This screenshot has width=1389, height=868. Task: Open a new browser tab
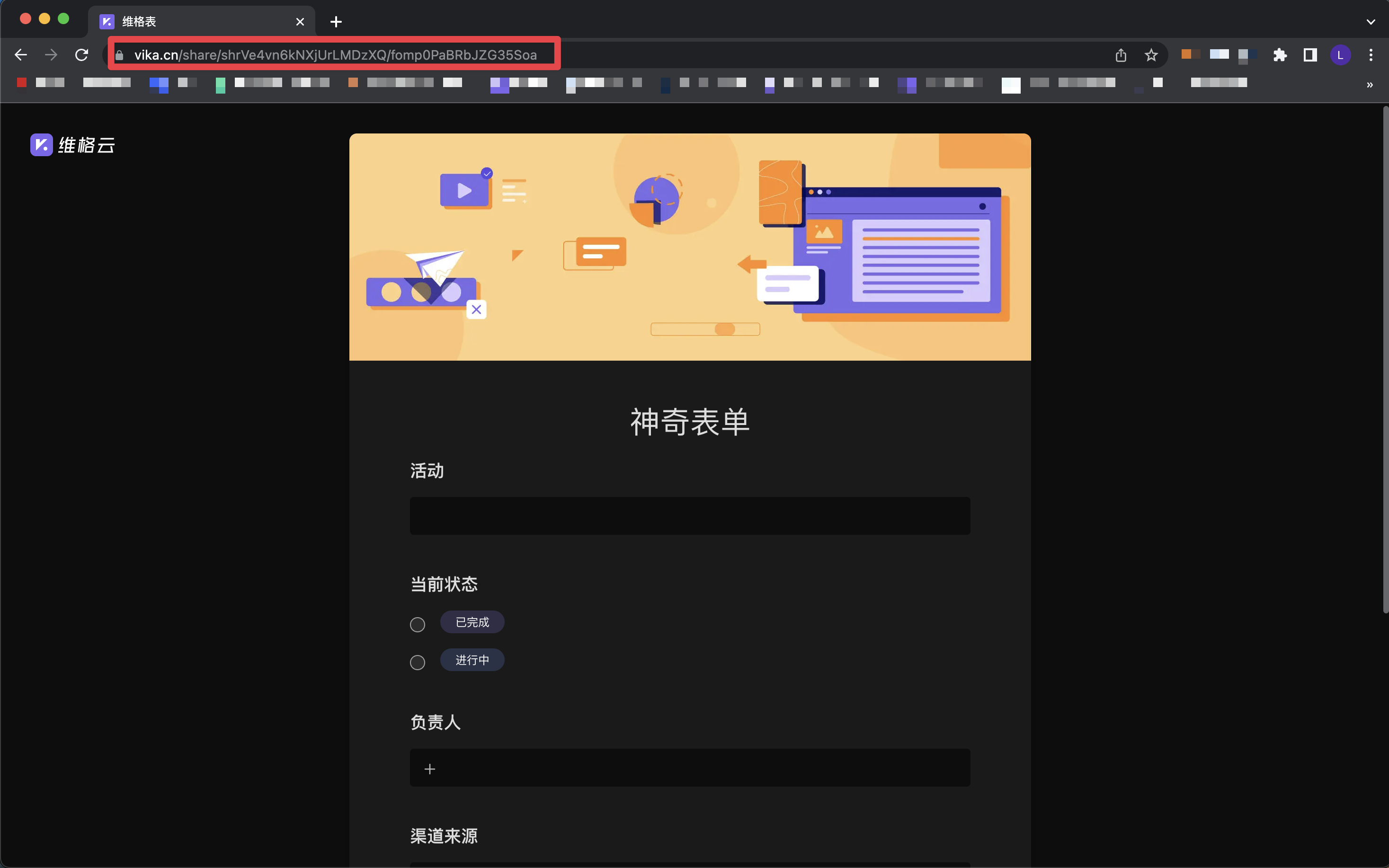click(336, 22)
